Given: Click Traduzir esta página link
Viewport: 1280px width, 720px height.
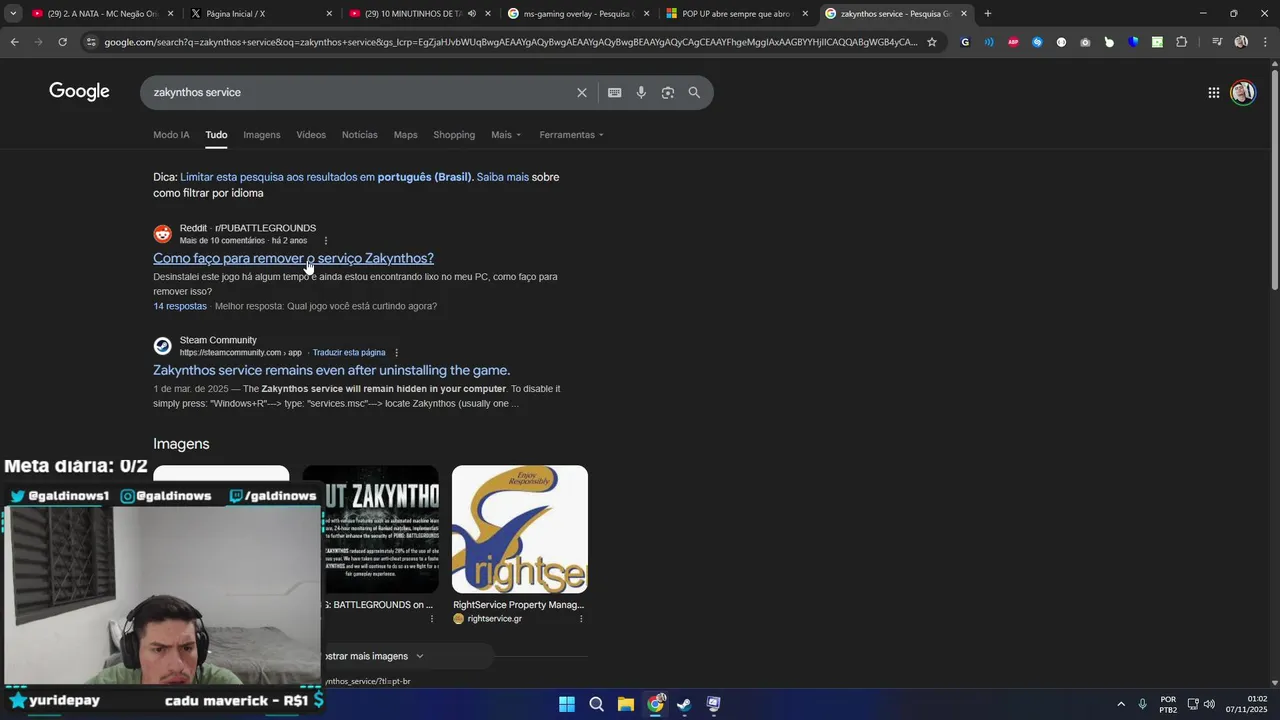Looking at the screenshot, I should (x=349, y=352).
